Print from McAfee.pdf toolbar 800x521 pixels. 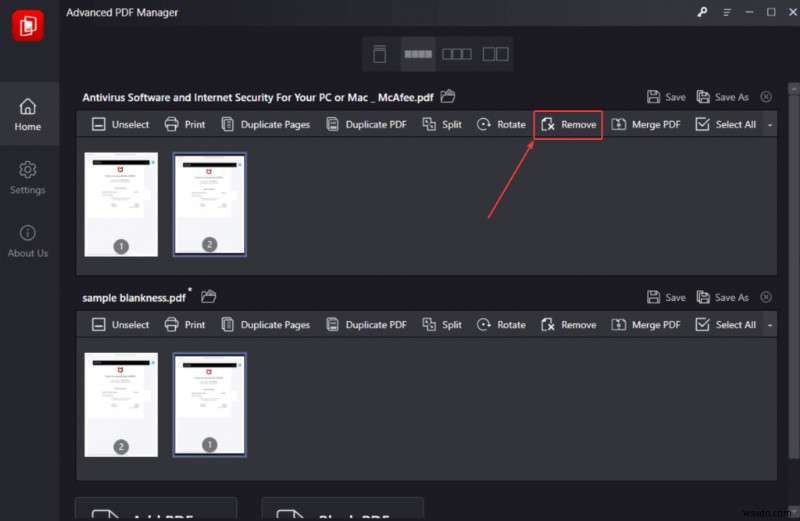(x=185, y=125)
